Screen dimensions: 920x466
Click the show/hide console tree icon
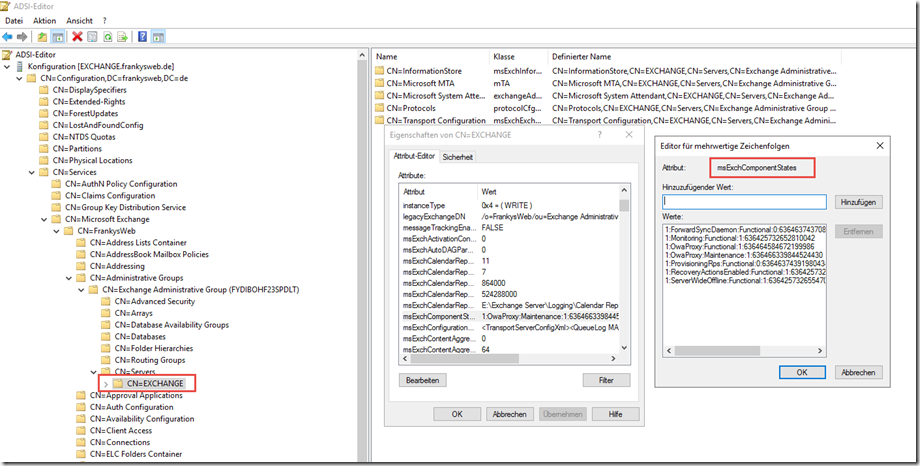click(58, 36)
